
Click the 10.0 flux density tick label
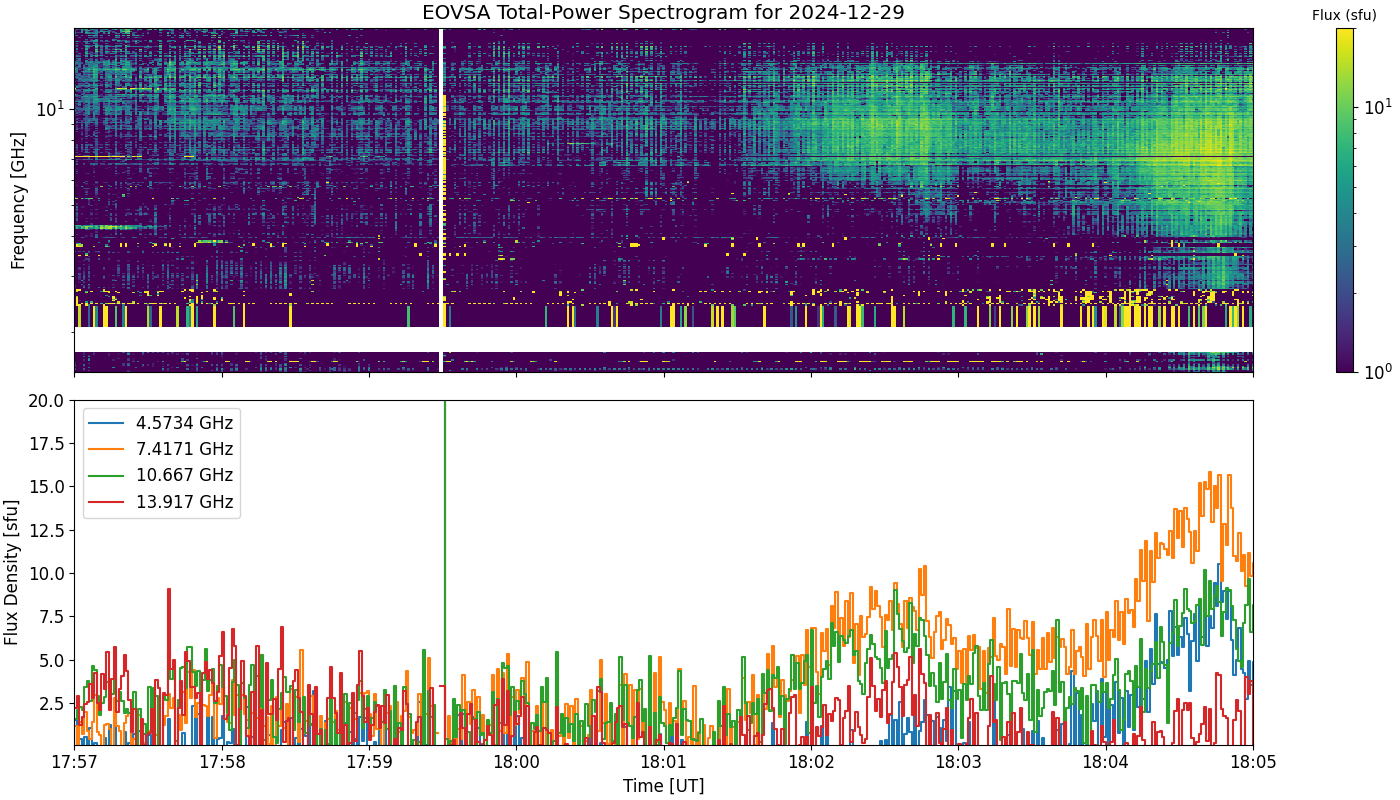[x=48, y=573]
